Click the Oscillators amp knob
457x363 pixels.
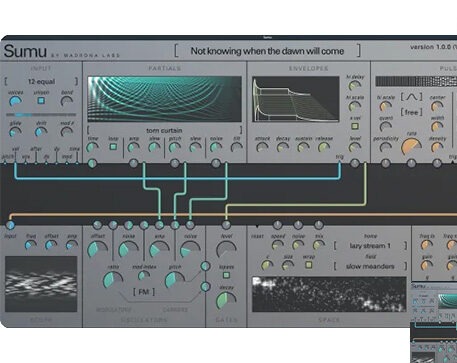[159, 250]
